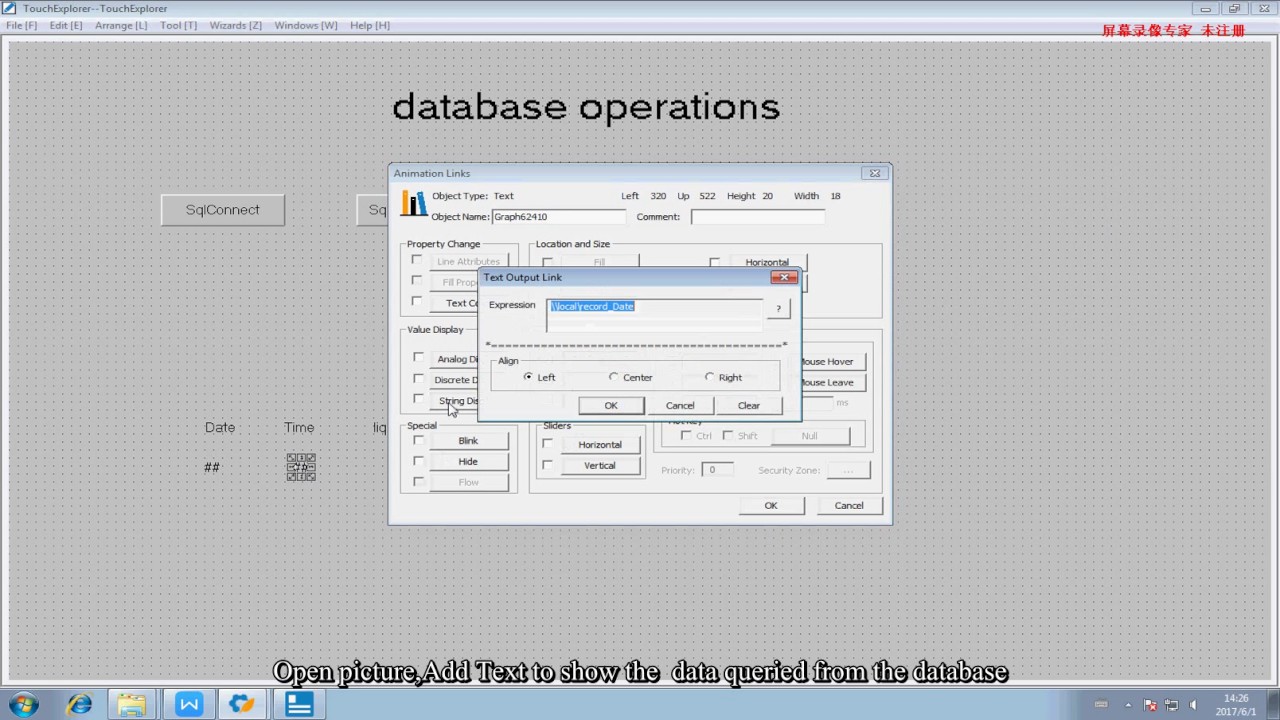Click the Animation Links books icon
This screenshot has height=720, width=1280.
[413, 204]
